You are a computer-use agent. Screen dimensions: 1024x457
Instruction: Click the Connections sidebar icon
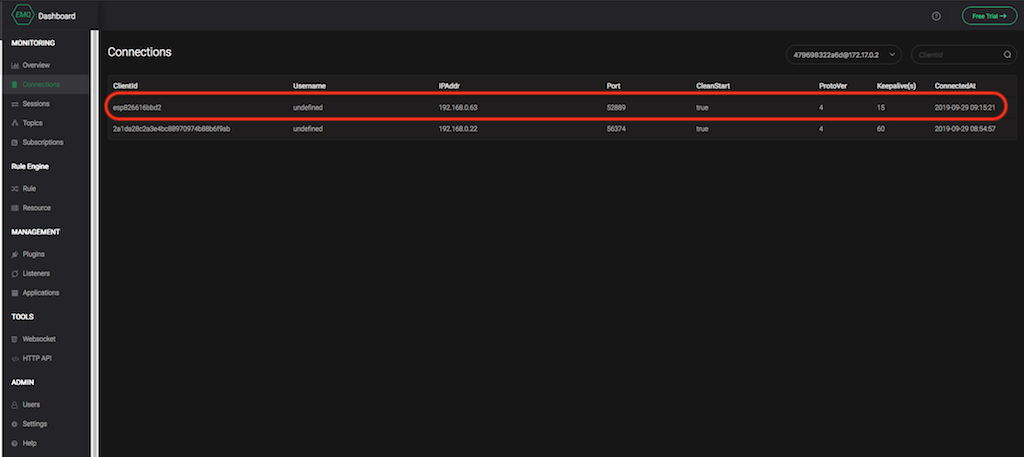tap(15, 85)
